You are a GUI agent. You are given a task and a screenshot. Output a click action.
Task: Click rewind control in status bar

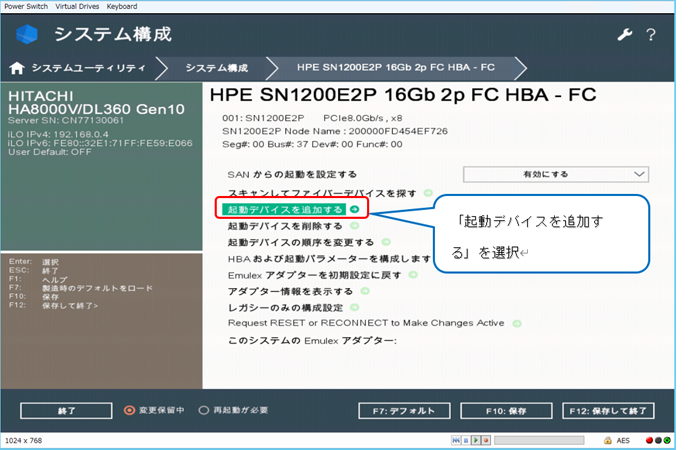point(456,441)
